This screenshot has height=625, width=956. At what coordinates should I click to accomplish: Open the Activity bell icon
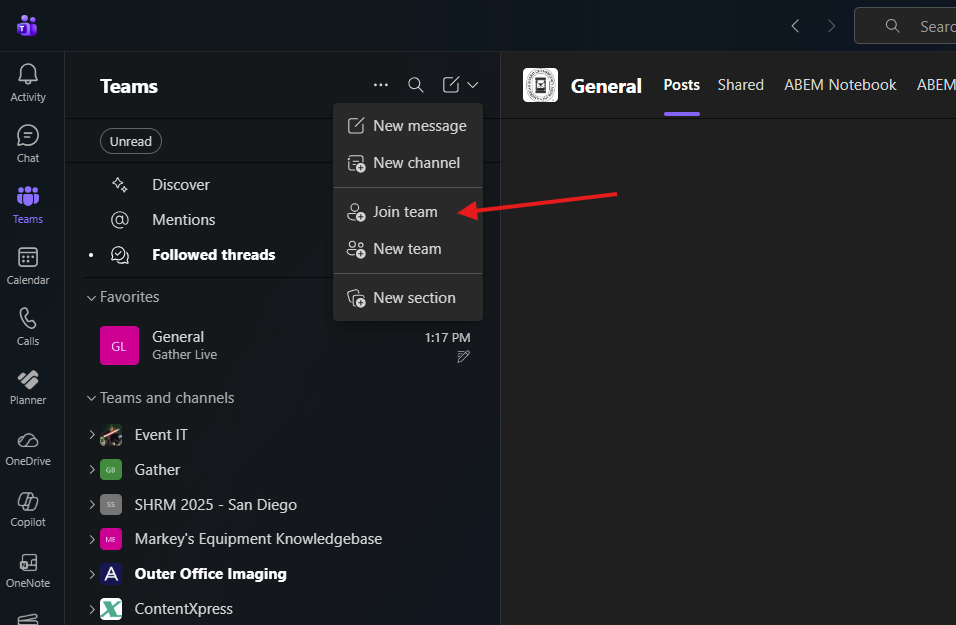coord(28,82)
